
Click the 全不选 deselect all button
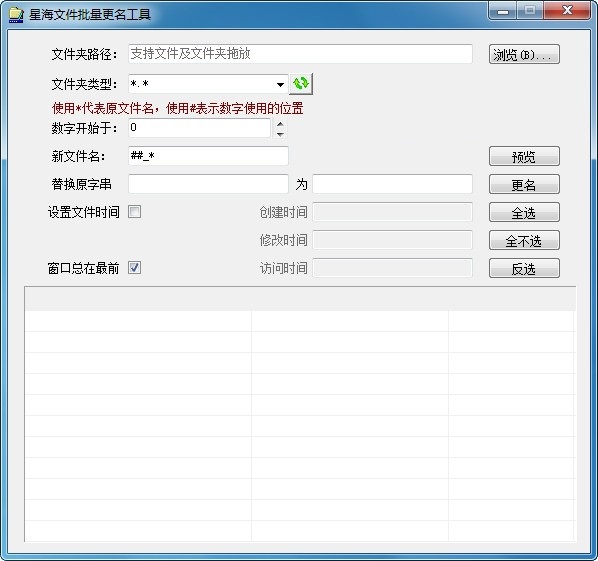pos(524,241)
